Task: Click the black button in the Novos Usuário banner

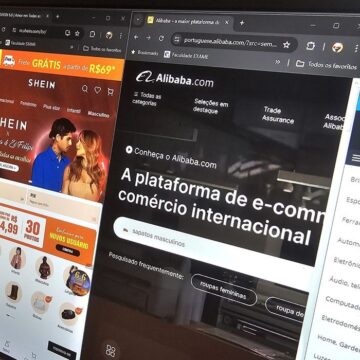Action: 68,250
